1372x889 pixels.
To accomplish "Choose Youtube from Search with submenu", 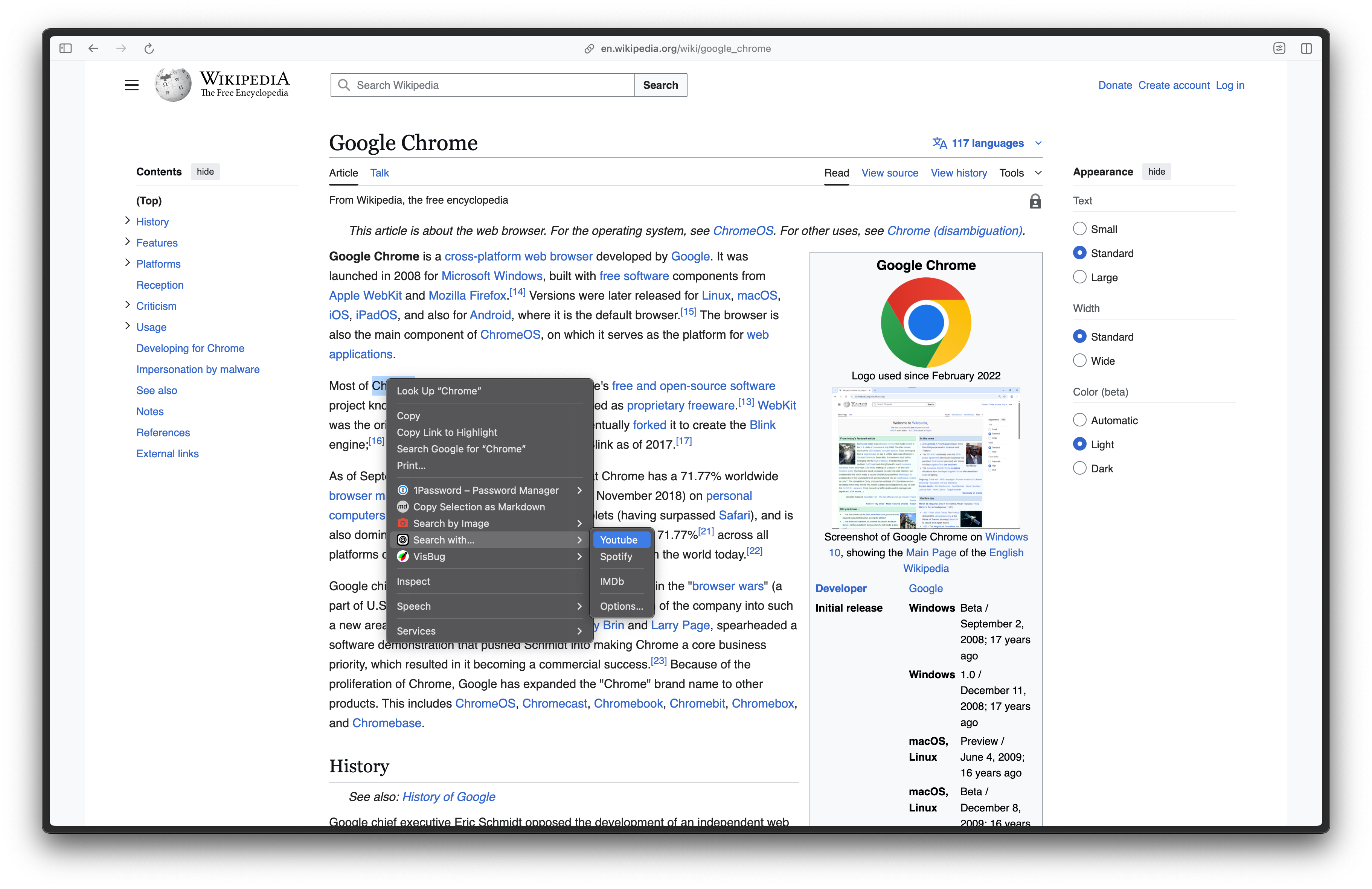I will [621, 540].
